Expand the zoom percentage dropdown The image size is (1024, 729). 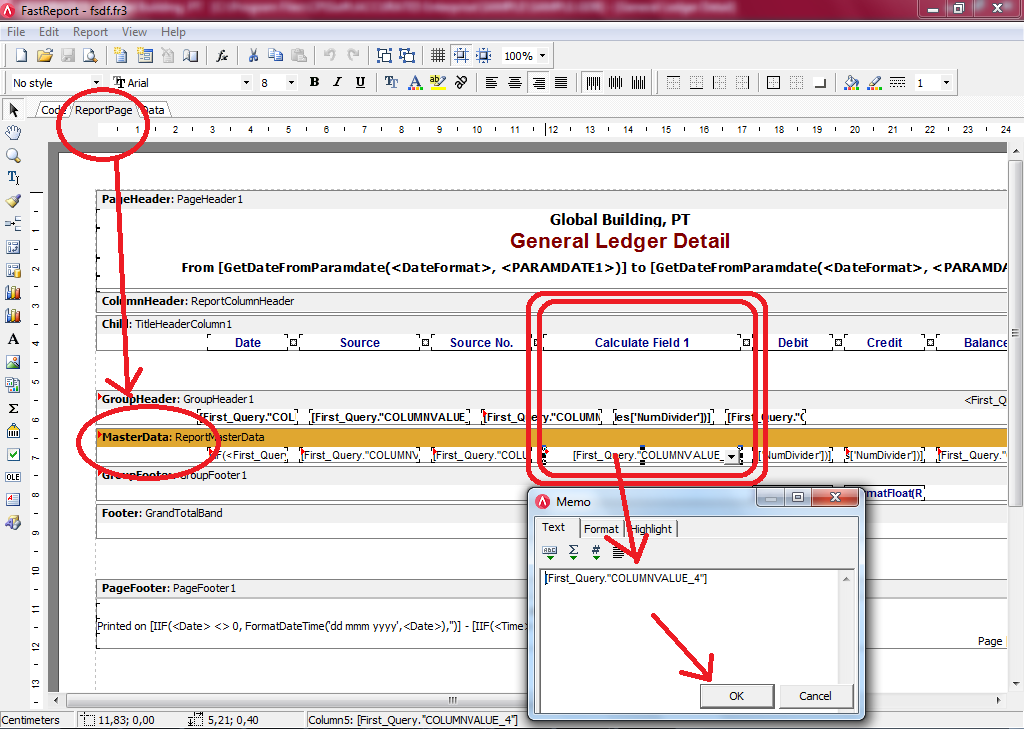point(542,56)
